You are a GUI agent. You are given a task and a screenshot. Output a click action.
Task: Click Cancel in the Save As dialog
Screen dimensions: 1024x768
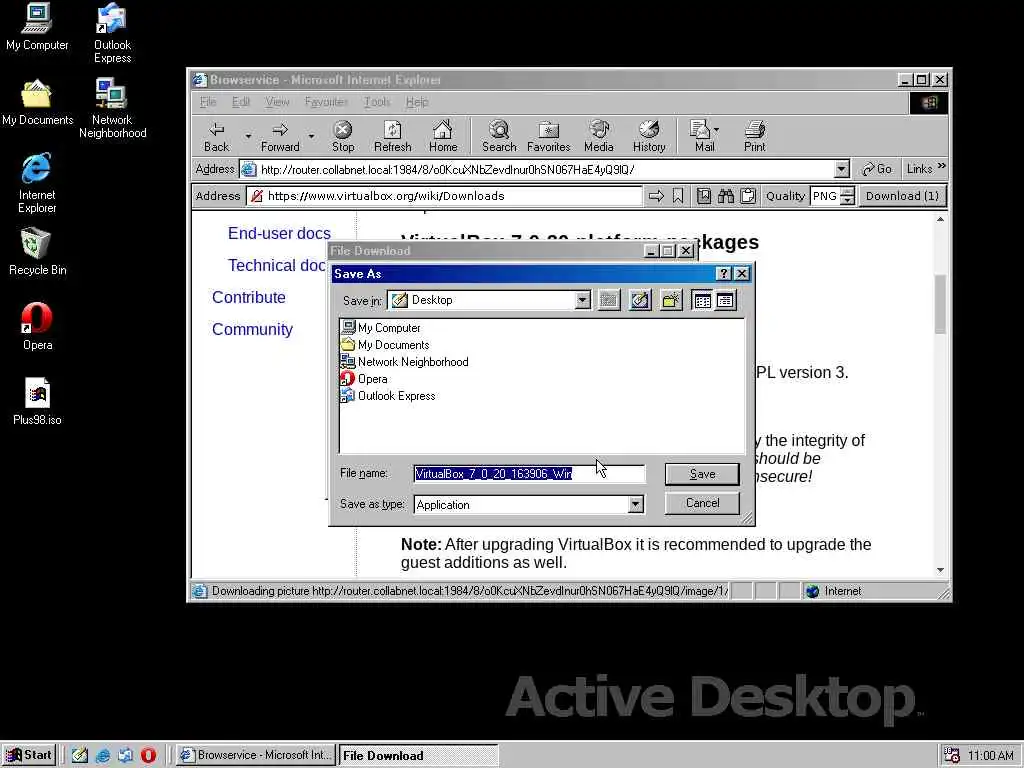pos(702,503)
